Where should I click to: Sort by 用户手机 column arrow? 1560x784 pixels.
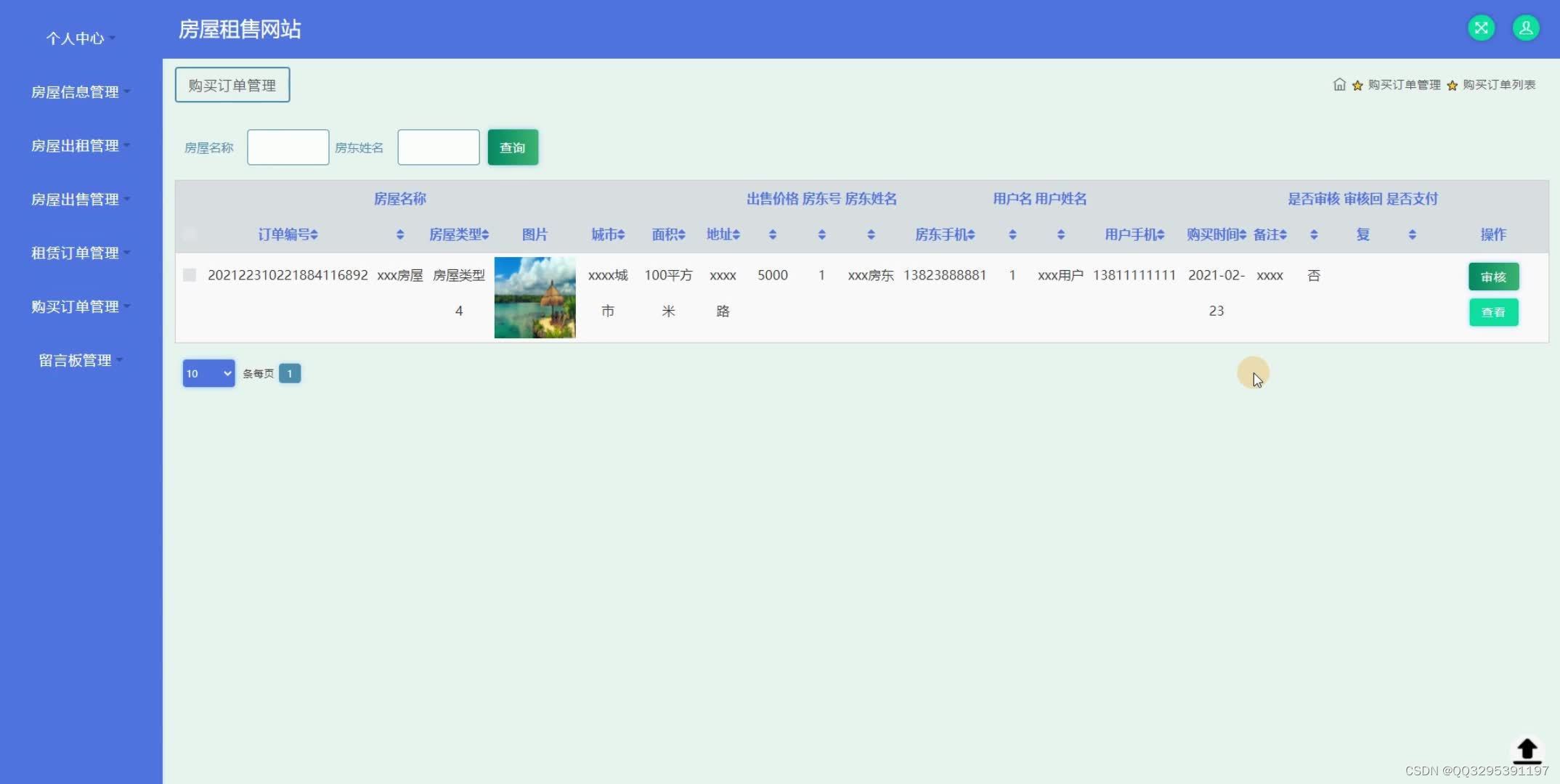[1161, 234]
